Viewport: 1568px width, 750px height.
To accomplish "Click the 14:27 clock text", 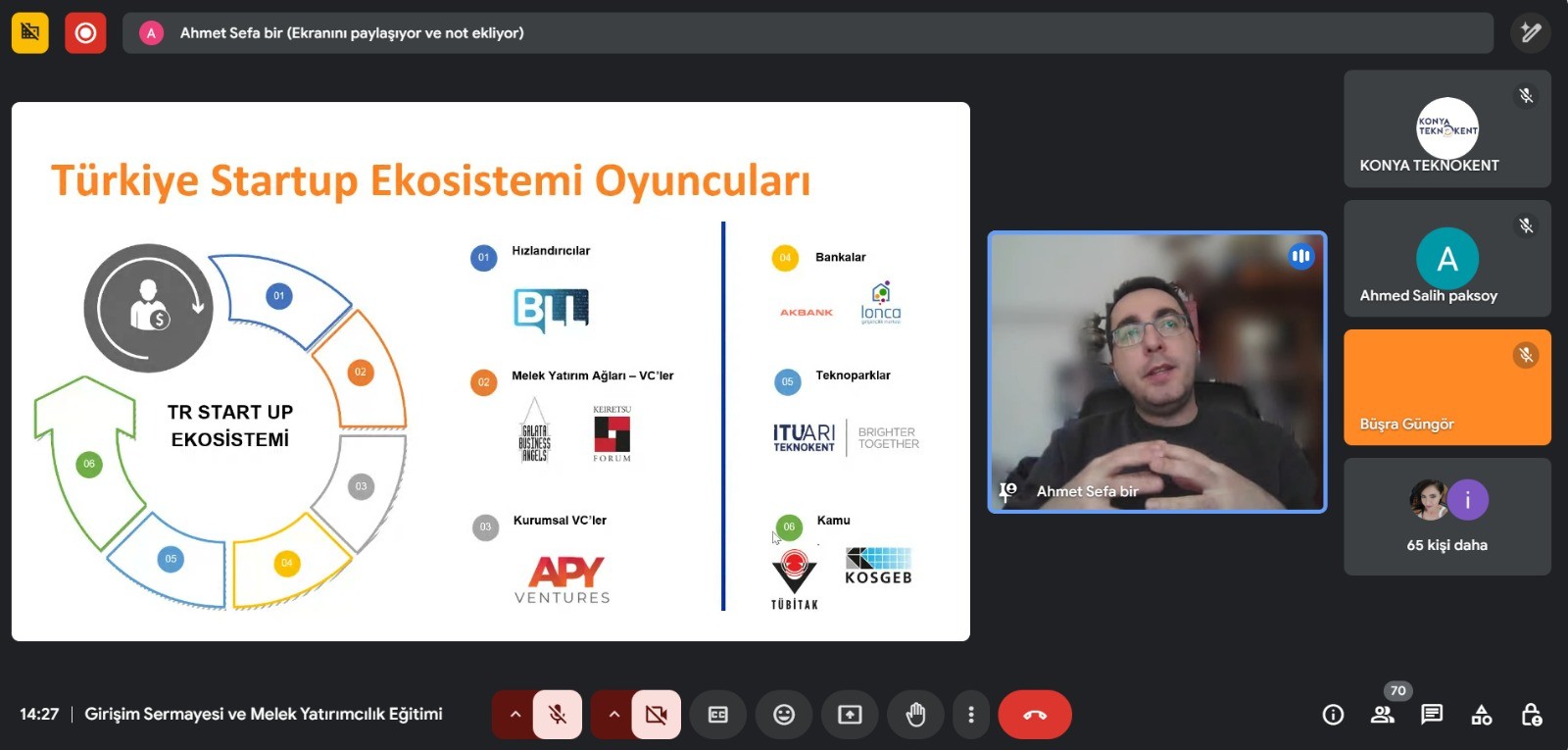I will pyautogui.click(x=39, y=714).
